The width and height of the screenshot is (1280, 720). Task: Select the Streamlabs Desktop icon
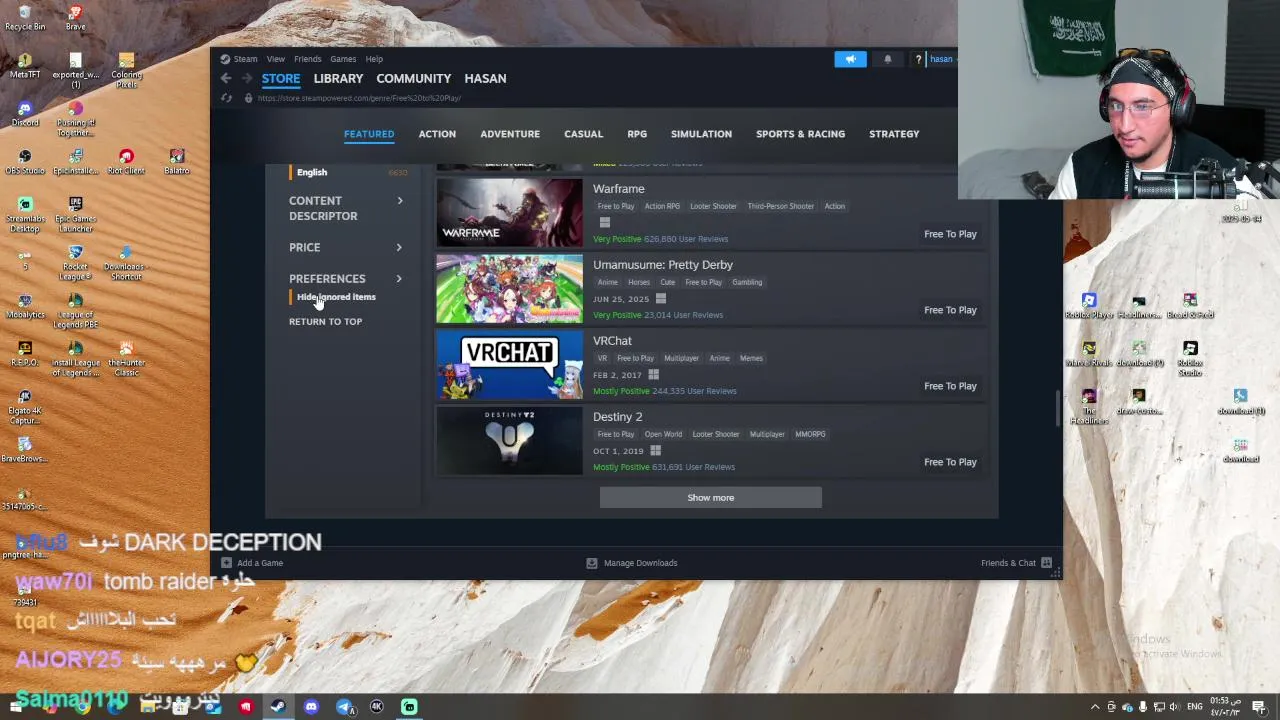tap(25, 213)
